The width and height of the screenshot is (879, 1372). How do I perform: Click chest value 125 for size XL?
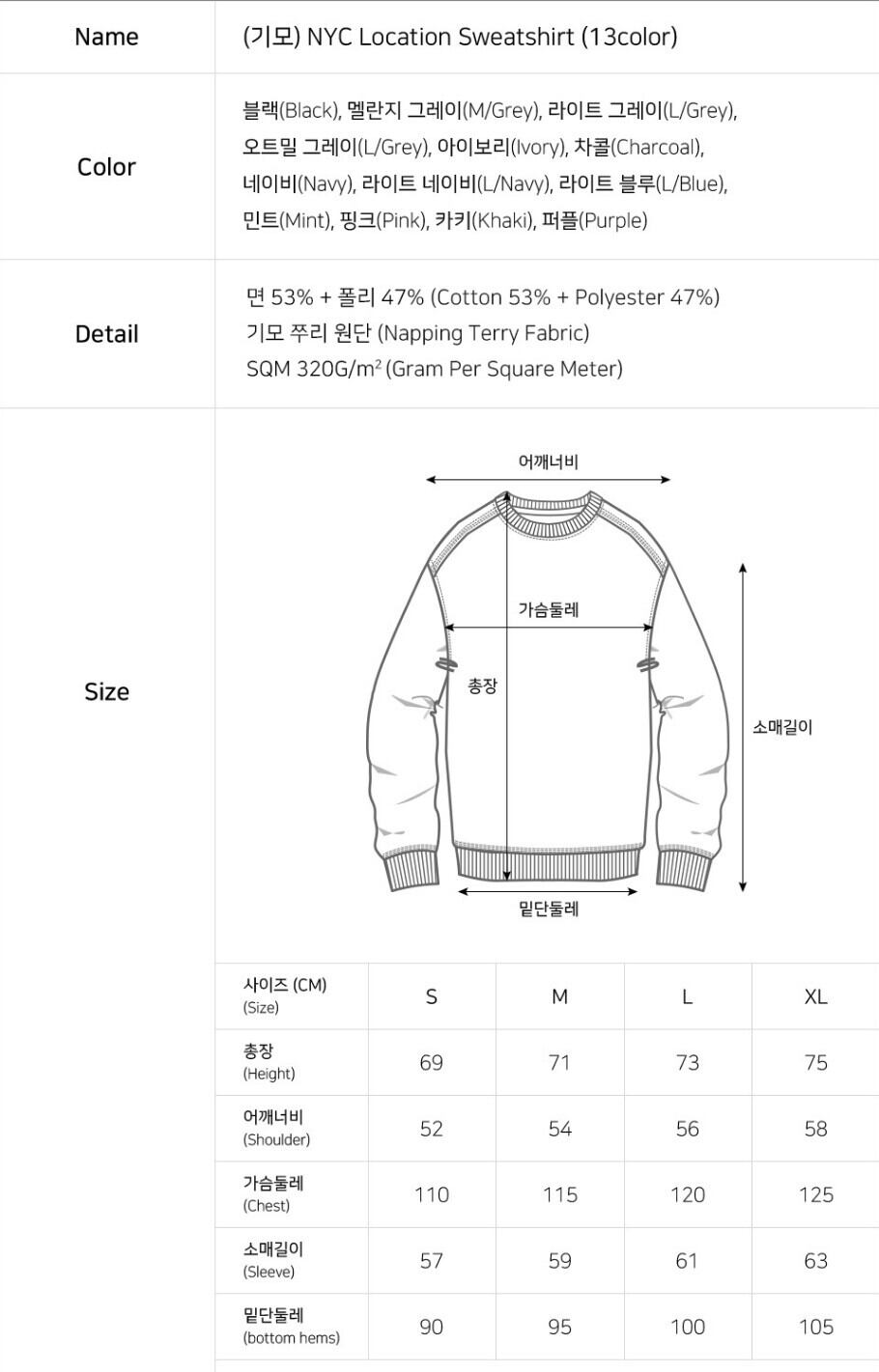coord(815,1194)
